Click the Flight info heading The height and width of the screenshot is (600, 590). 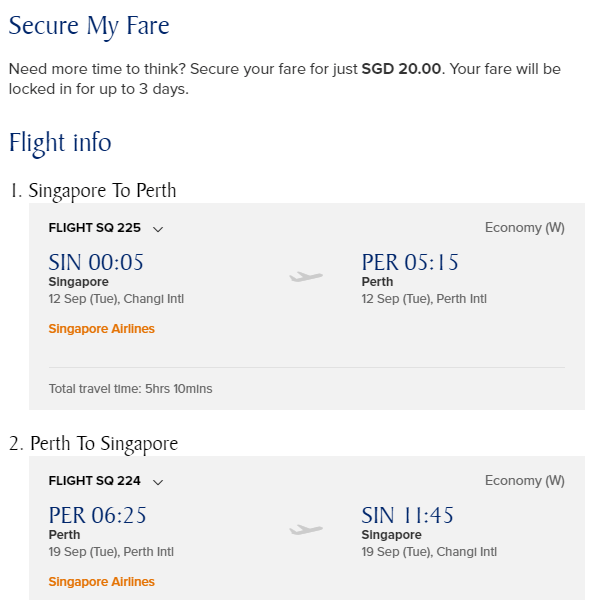point(60,142)
